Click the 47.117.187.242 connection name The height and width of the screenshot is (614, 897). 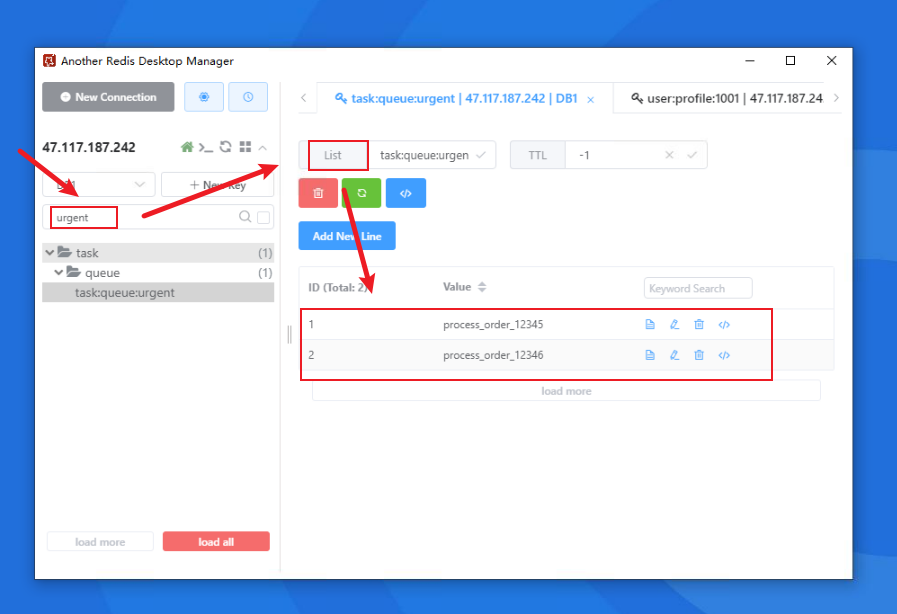(89, 148)
